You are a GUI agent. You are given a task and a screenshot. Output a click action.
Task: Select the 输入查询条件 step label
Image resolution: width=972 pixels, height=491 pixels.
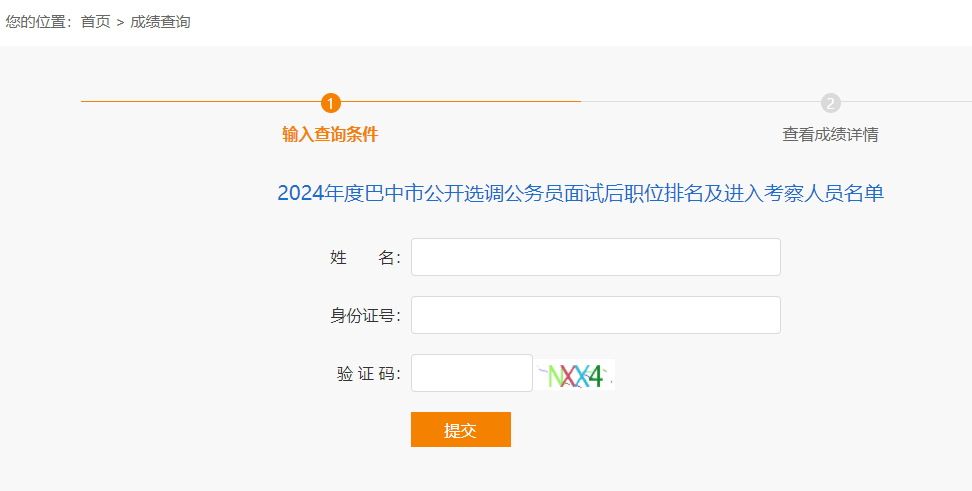coord(330,134)
